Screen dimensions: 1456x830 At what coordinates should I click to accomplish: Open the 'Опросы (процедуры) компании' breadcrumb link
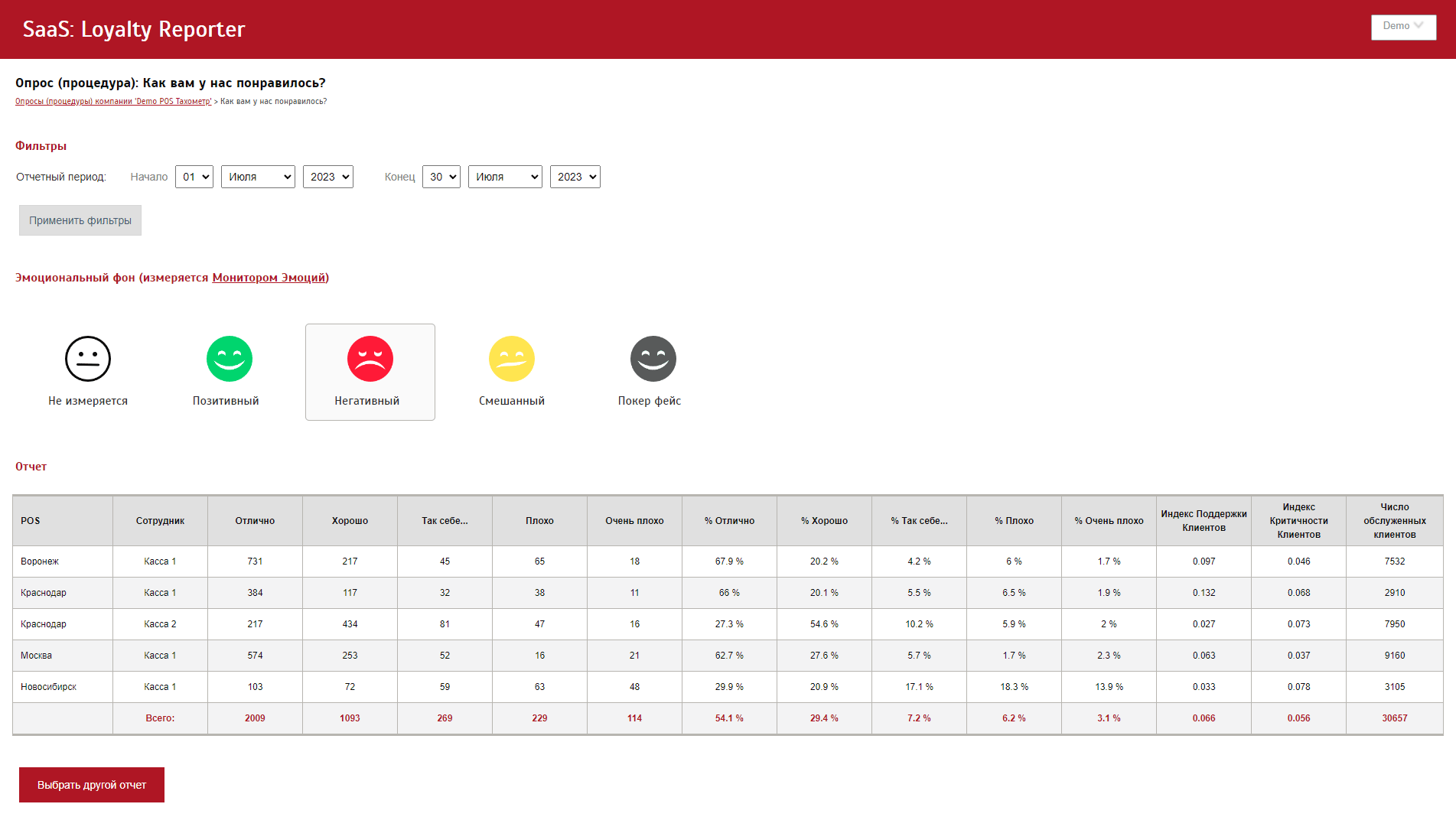click(x=113, y=102)
